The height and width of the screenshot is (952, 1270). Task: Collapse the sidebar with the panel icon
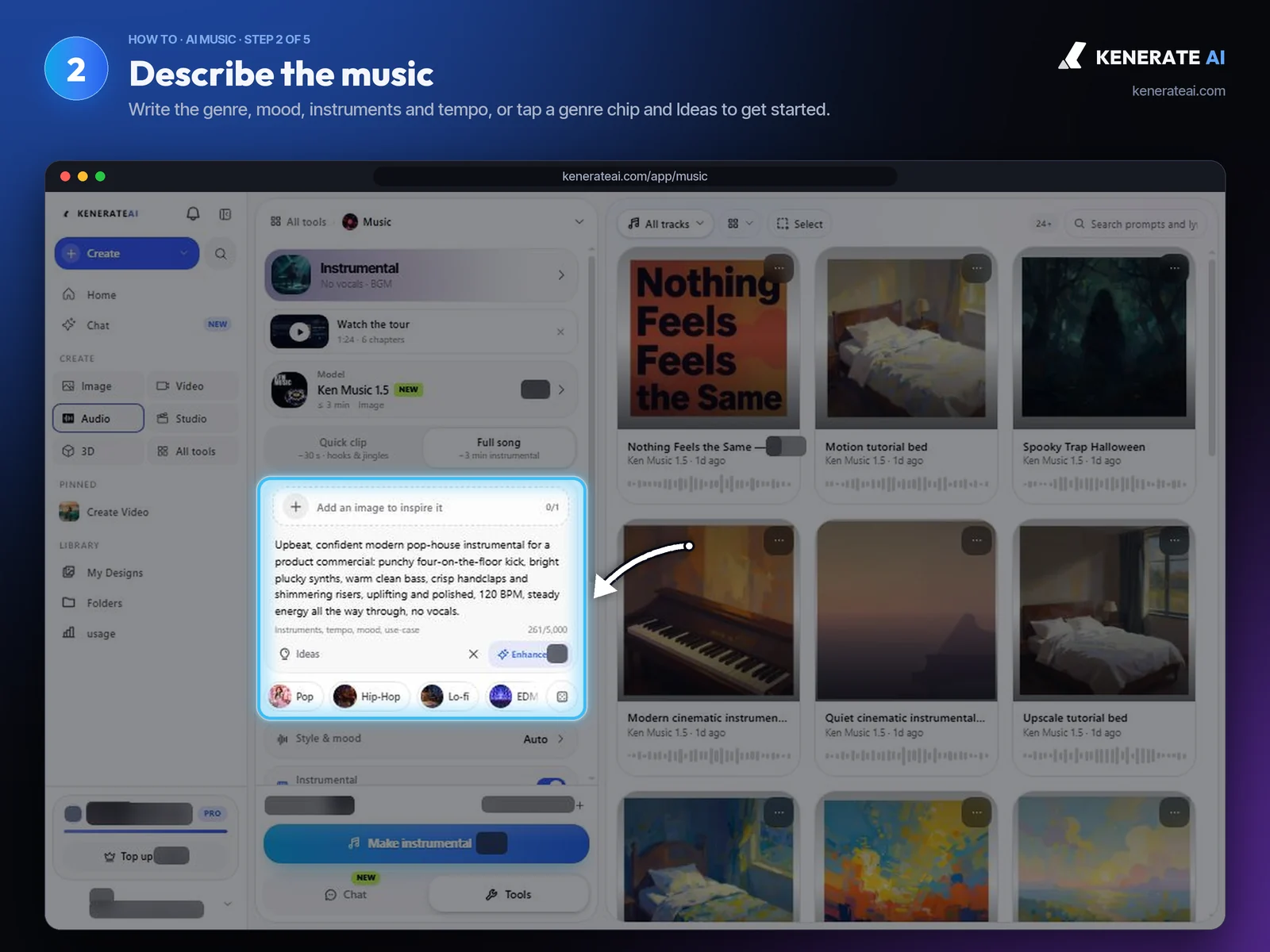225,214
